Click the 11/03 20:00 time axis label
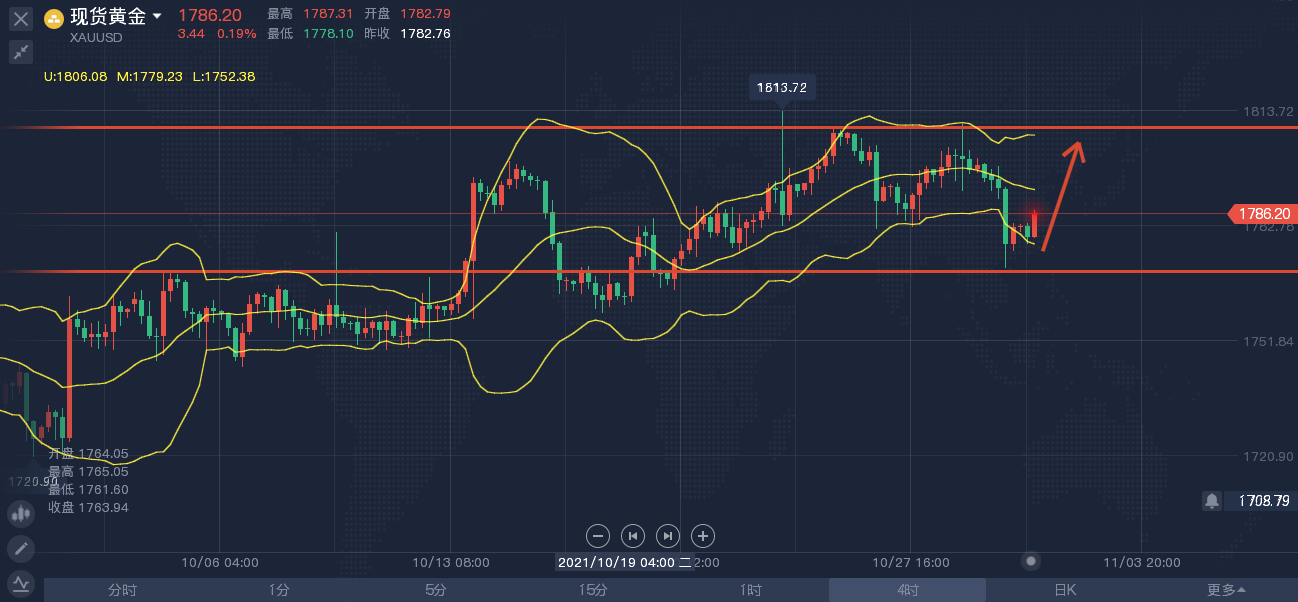Viewport: 1298px width, 602px height. [x=1142, y=563]
